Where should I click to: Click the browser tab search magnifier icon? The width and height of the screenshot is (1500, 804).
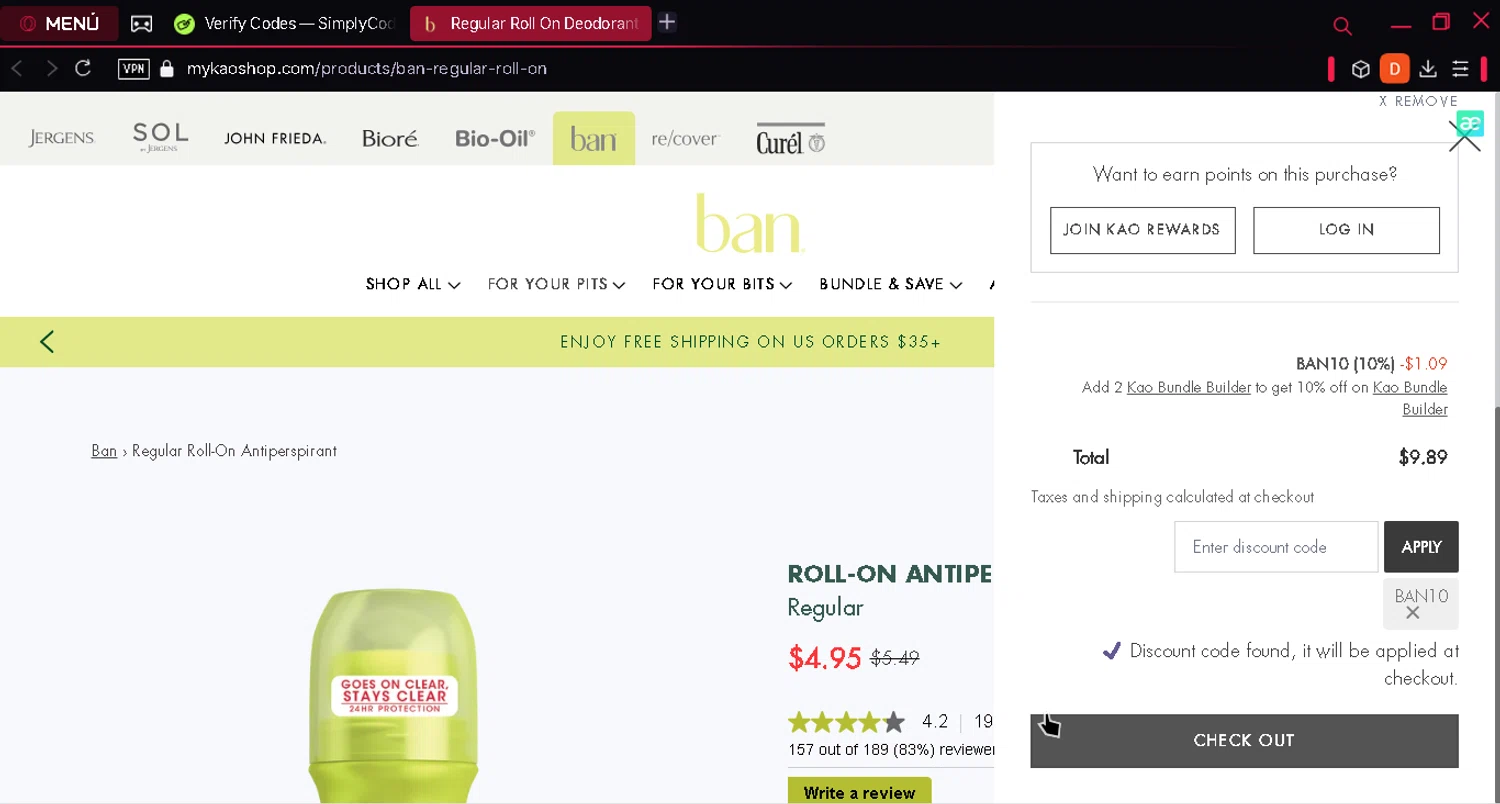click(1342, 25)
